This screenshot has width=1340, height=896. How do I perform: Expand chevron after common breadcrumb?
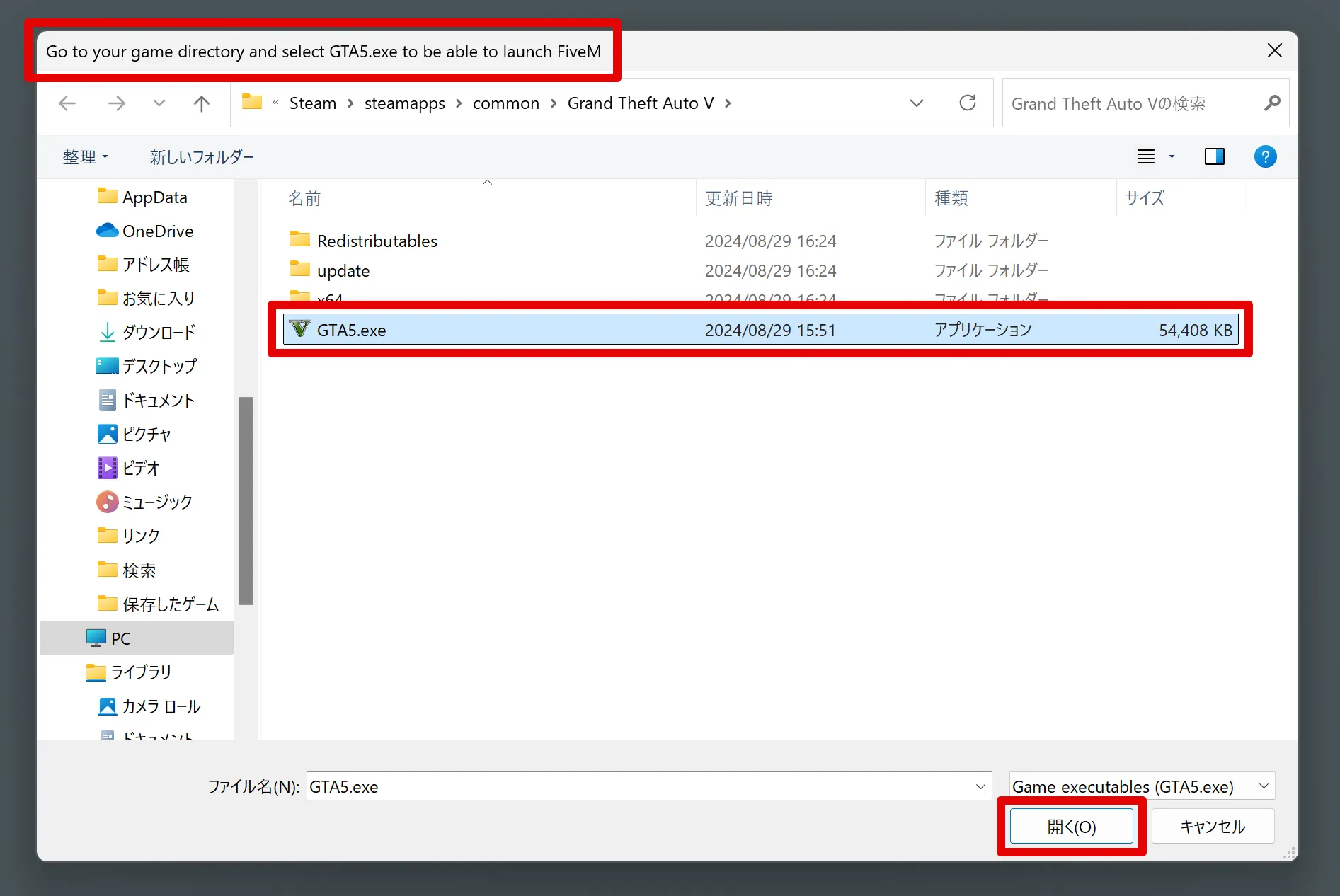[554, 103]
